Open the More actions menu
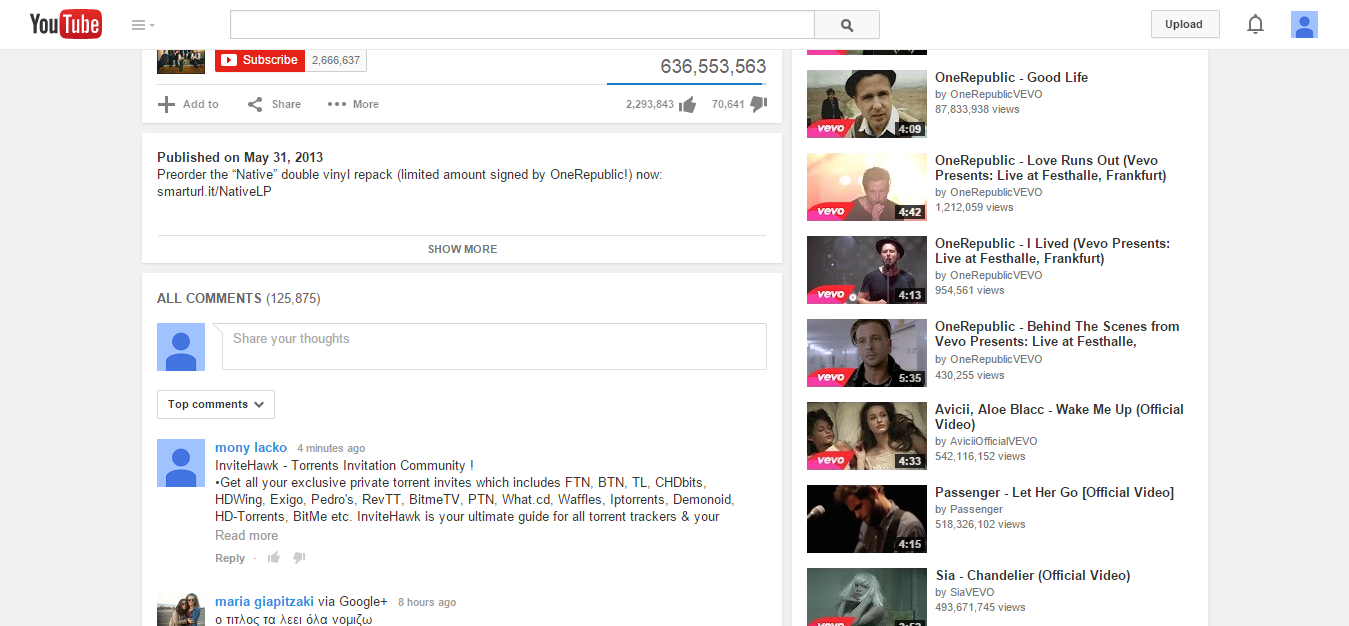 353,104
